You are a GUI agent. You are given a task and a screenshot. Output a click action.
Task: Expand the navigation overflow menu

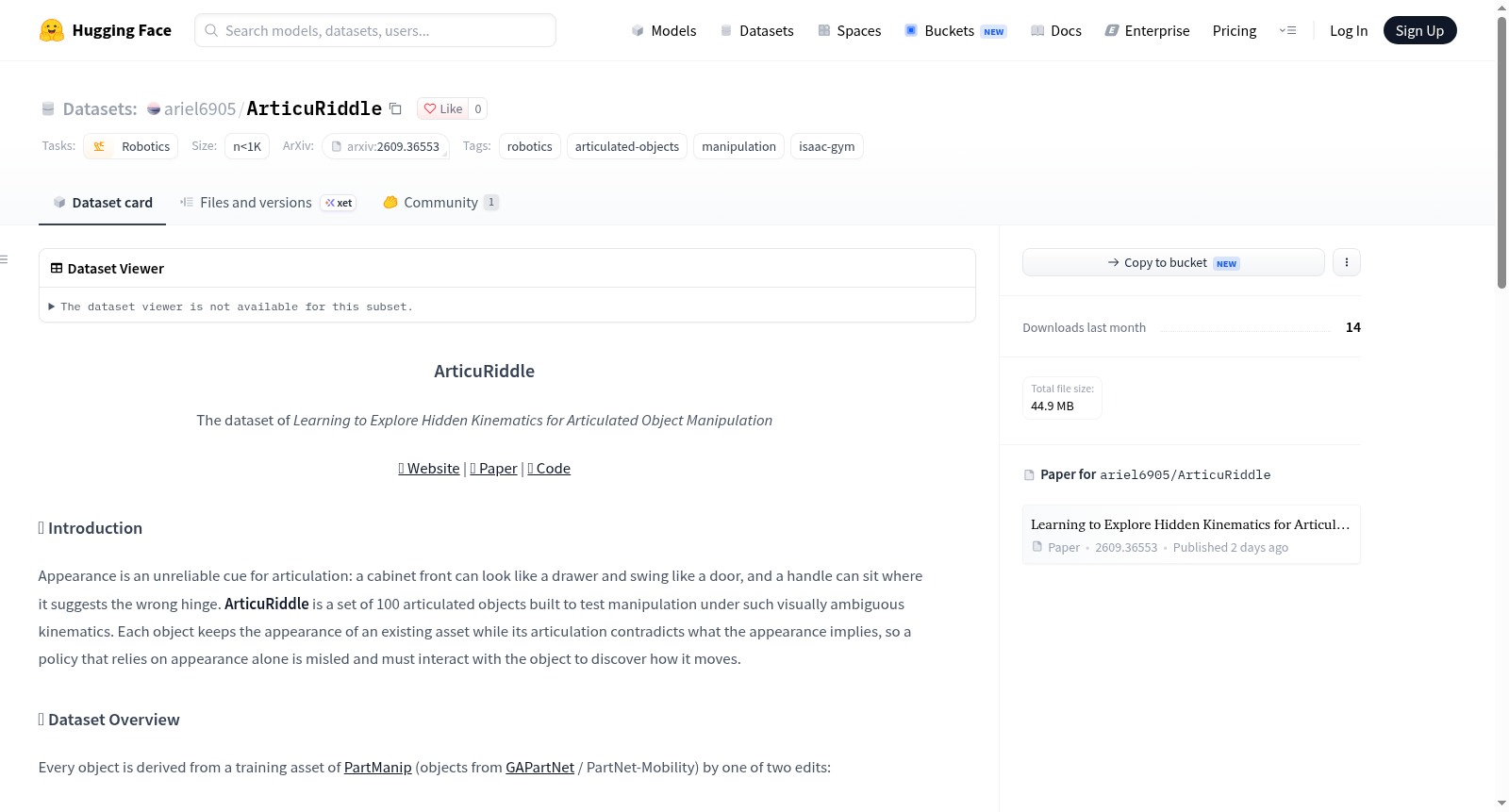click(x=1287, y=30)
